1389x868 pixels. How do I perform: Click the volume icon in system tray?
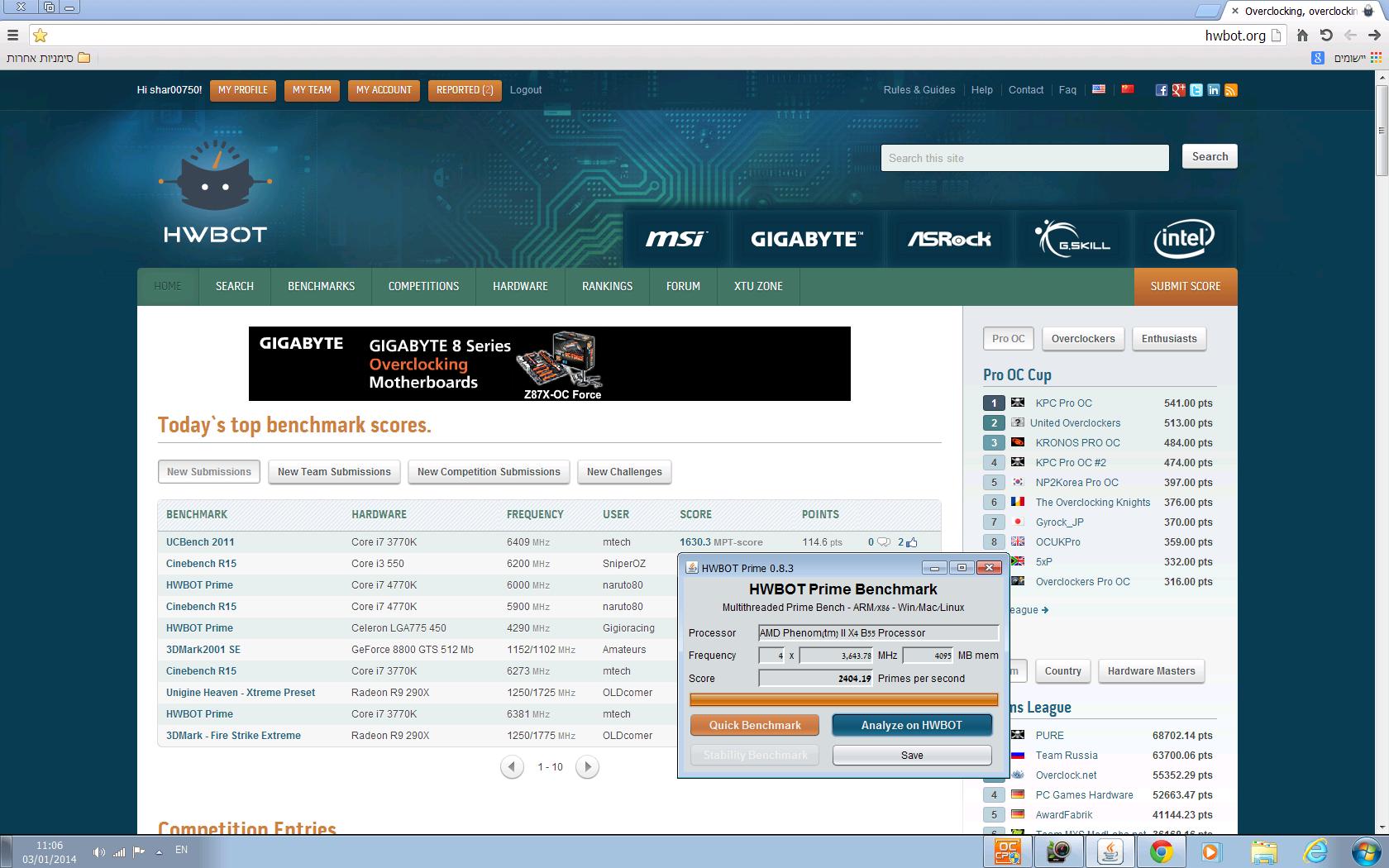pos(98,851)
